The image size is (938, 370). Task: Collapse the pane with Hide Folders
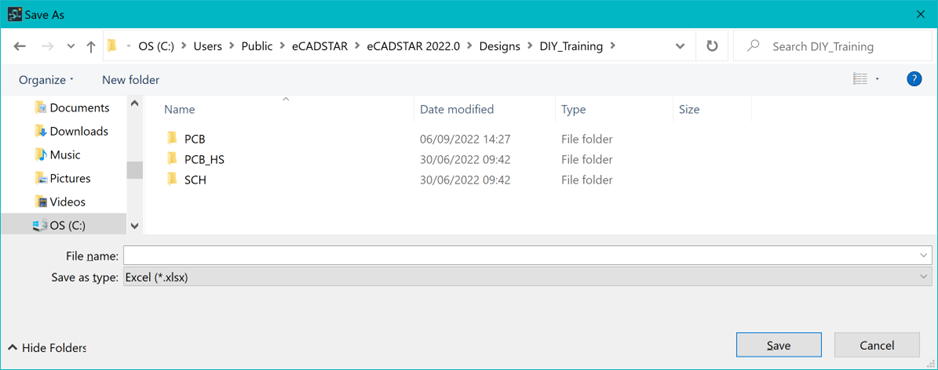pyautogui.click(x=48, y=347)
